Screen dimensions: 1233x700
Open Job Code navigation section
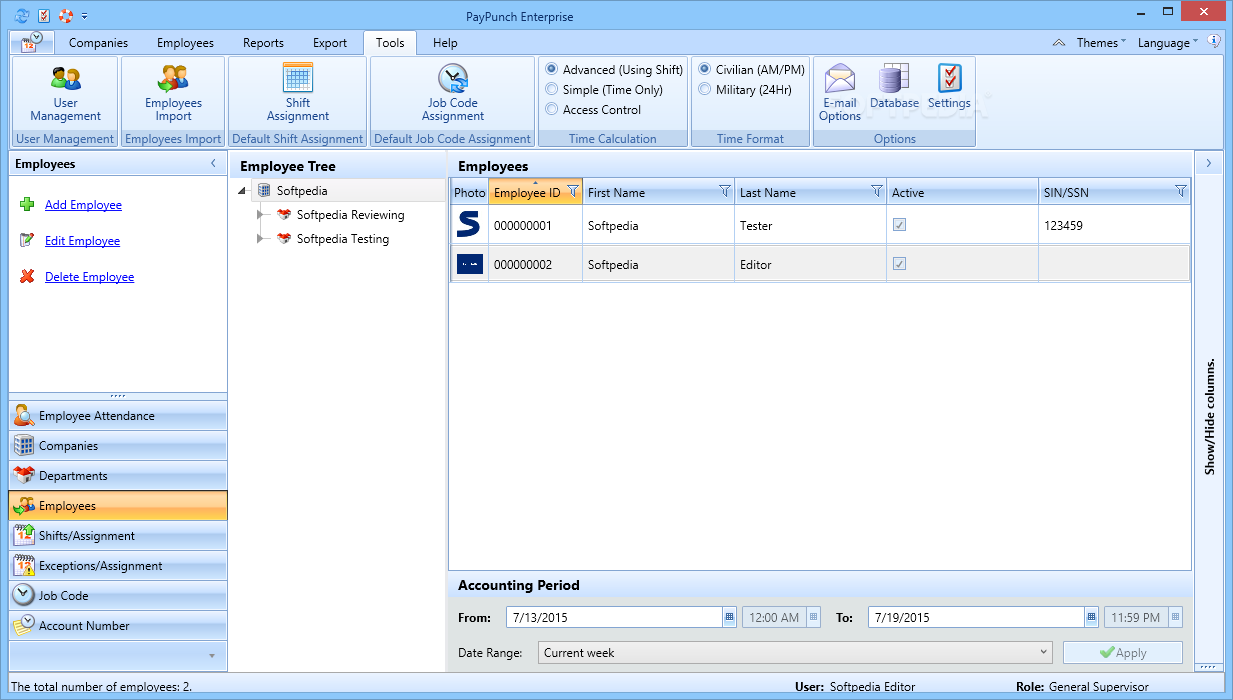click(x=118, y=596)
